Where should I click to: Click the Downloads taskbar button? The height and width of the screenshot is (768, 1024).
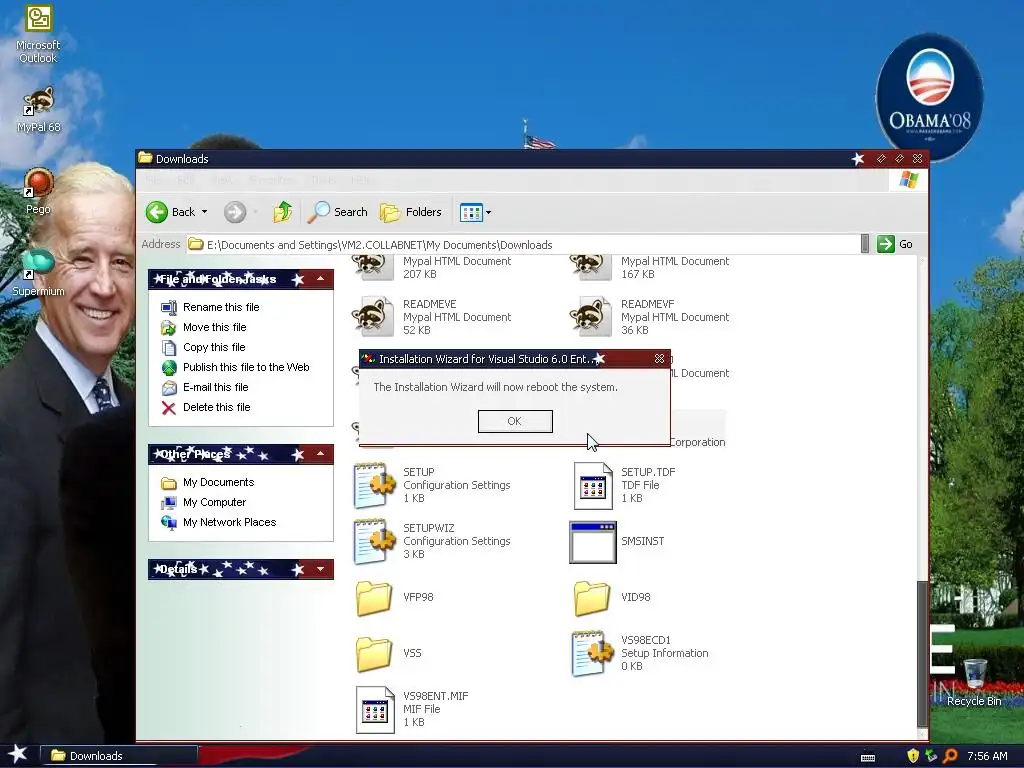point(119,756)
